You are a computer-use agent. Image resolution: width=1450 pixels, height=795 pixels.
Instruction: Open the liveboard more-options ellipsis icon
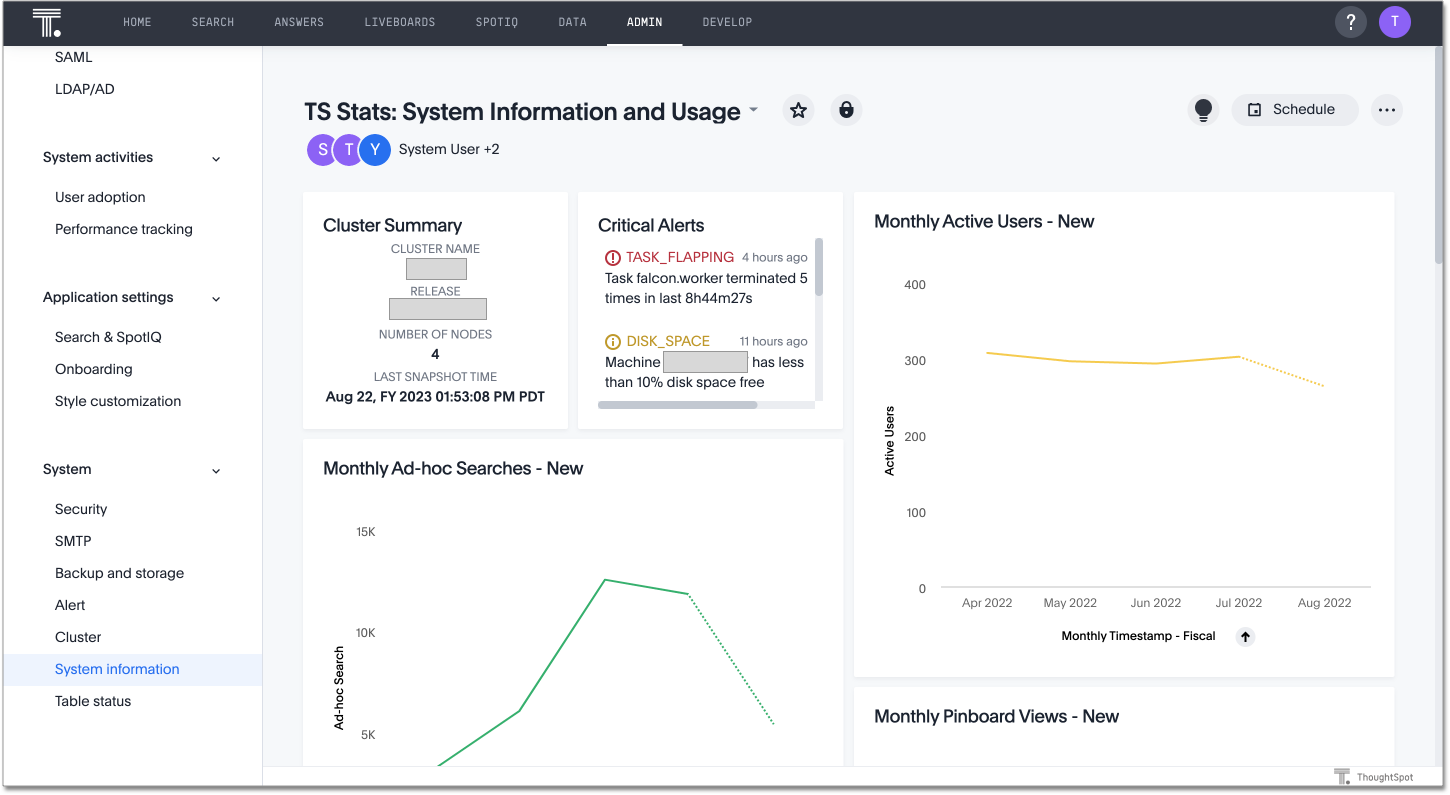(1387, 110)
